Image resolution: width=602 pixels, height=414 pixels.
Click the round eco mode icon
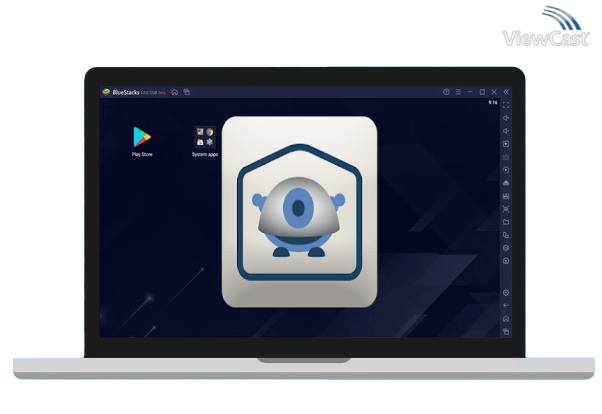coord(506,261)
